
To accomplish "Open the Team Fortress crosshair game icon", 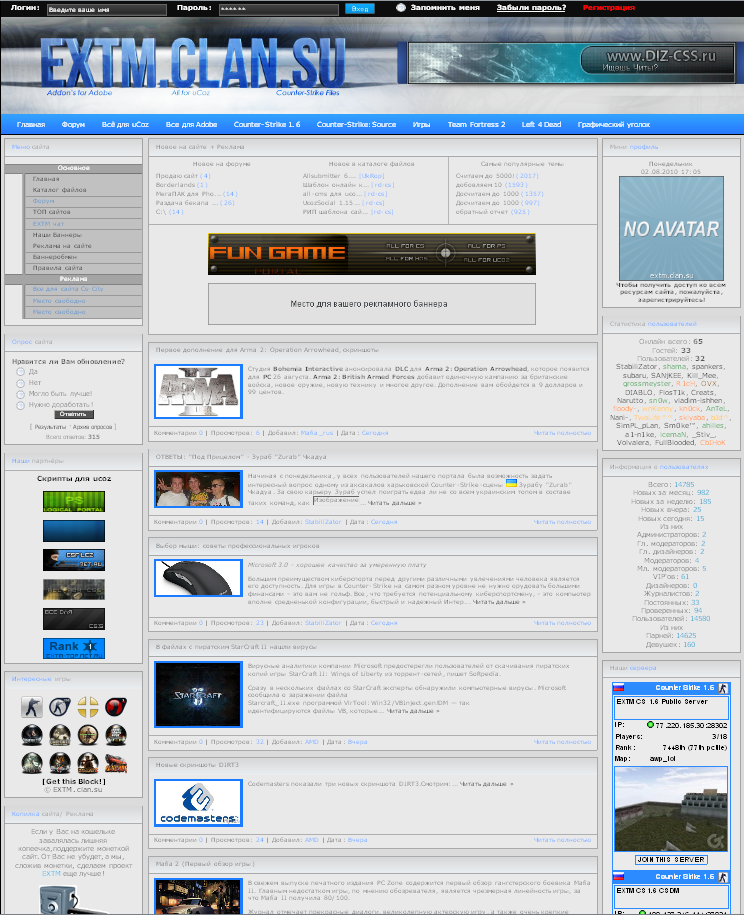I will click(x=89, y=707).
